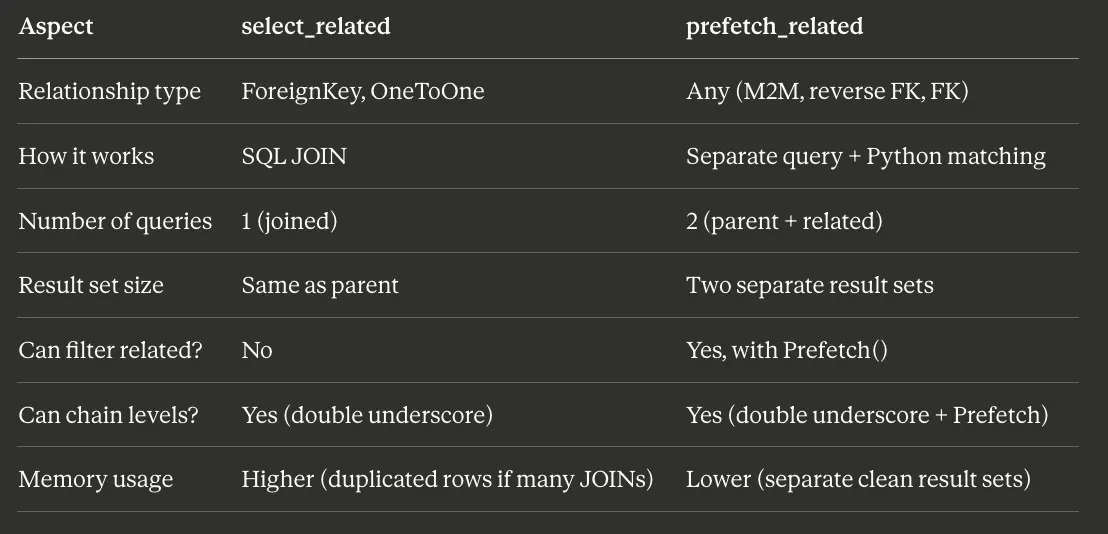Select the "Result set size" row label
The width and height of the screenshot is (1108, 534).
click(91, 286)
